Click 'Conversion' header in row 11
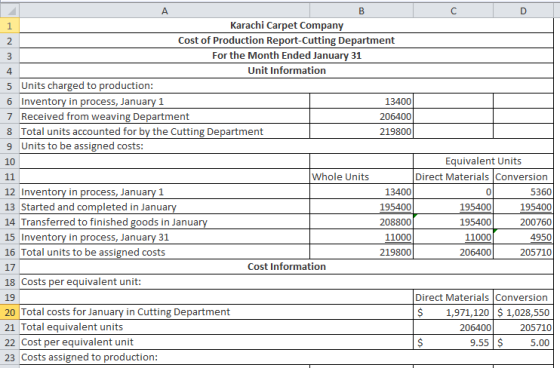Image resolution: width=560 pixels, height=368 pixels. (x=523, y=176)
